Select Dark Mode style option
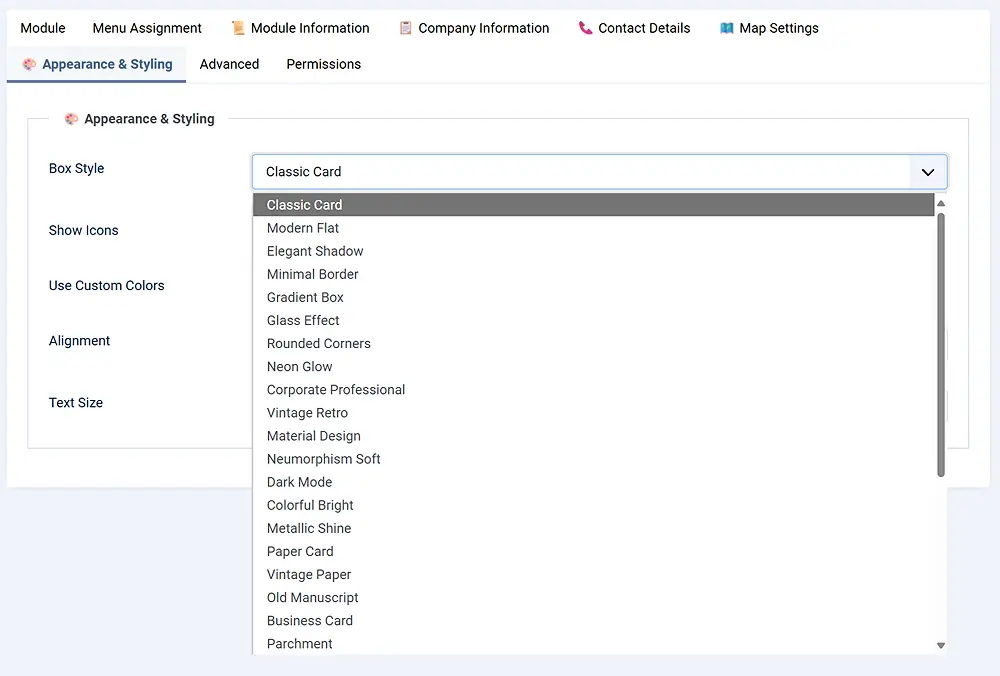The width and height of the screenshot is (1000, 676). (x=299, y=482)
